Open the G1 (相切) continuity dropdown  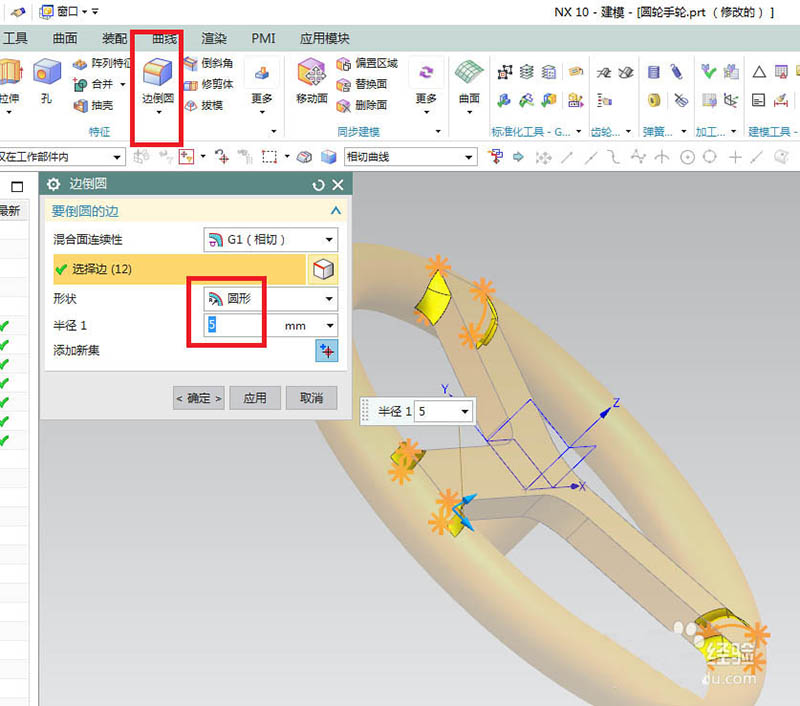coord(329,240)
